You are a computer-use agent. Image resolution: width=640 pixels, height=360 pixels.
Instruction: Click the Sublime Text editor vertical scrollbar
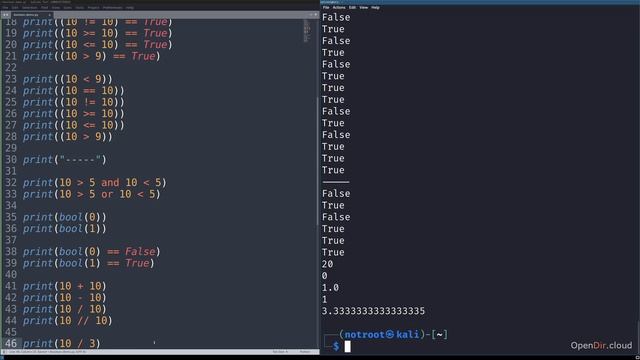coord(317,161)
